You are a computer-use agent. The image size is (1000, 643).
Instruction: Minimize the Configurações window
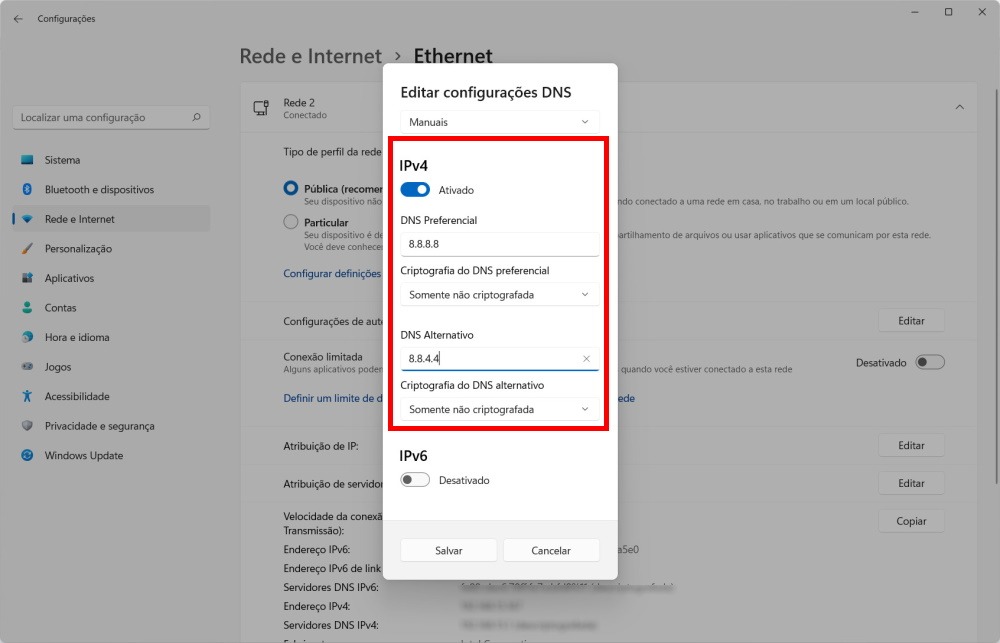click(915, 12)
